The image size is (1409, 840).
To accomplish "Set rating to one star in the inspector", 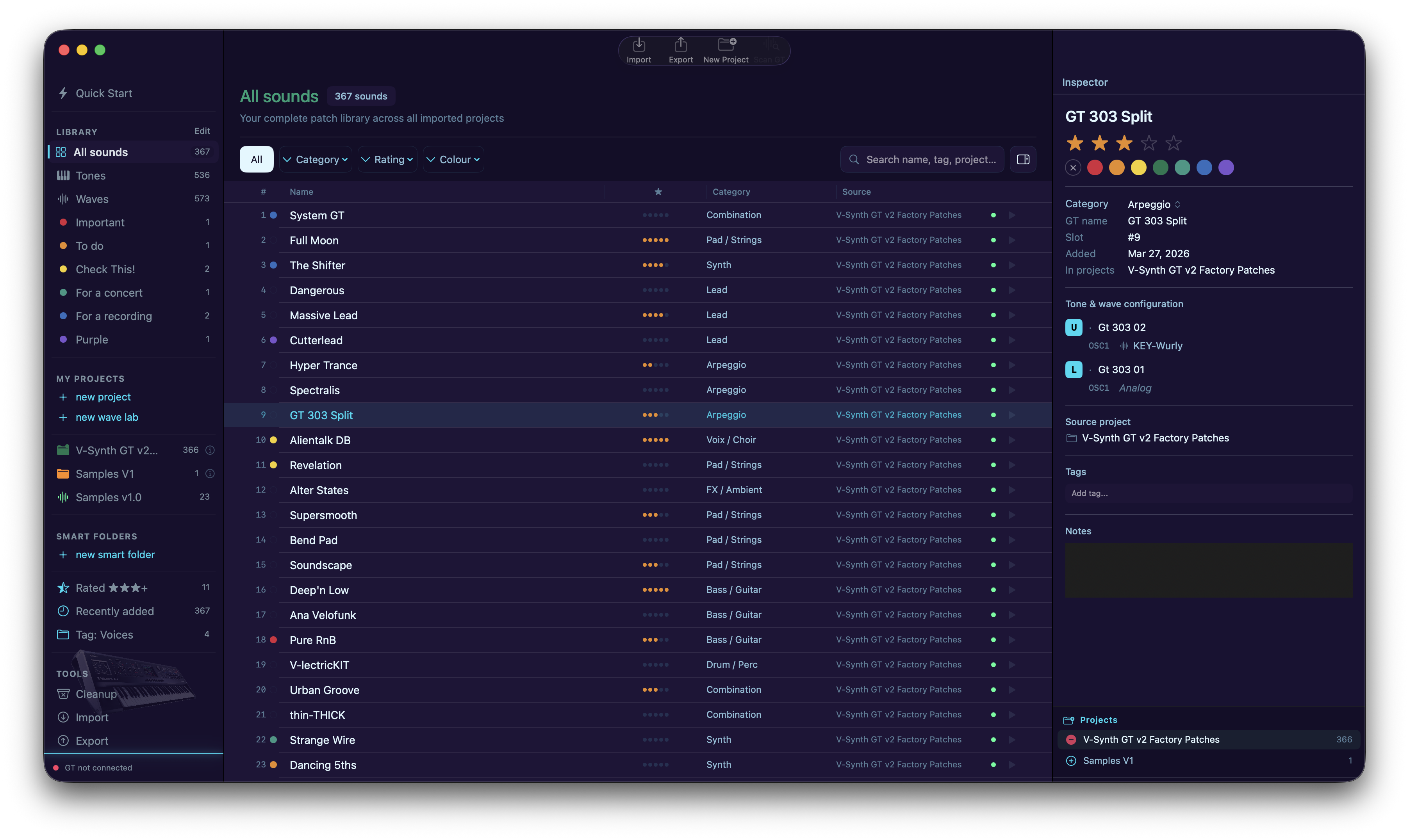I will [1074, 143].
